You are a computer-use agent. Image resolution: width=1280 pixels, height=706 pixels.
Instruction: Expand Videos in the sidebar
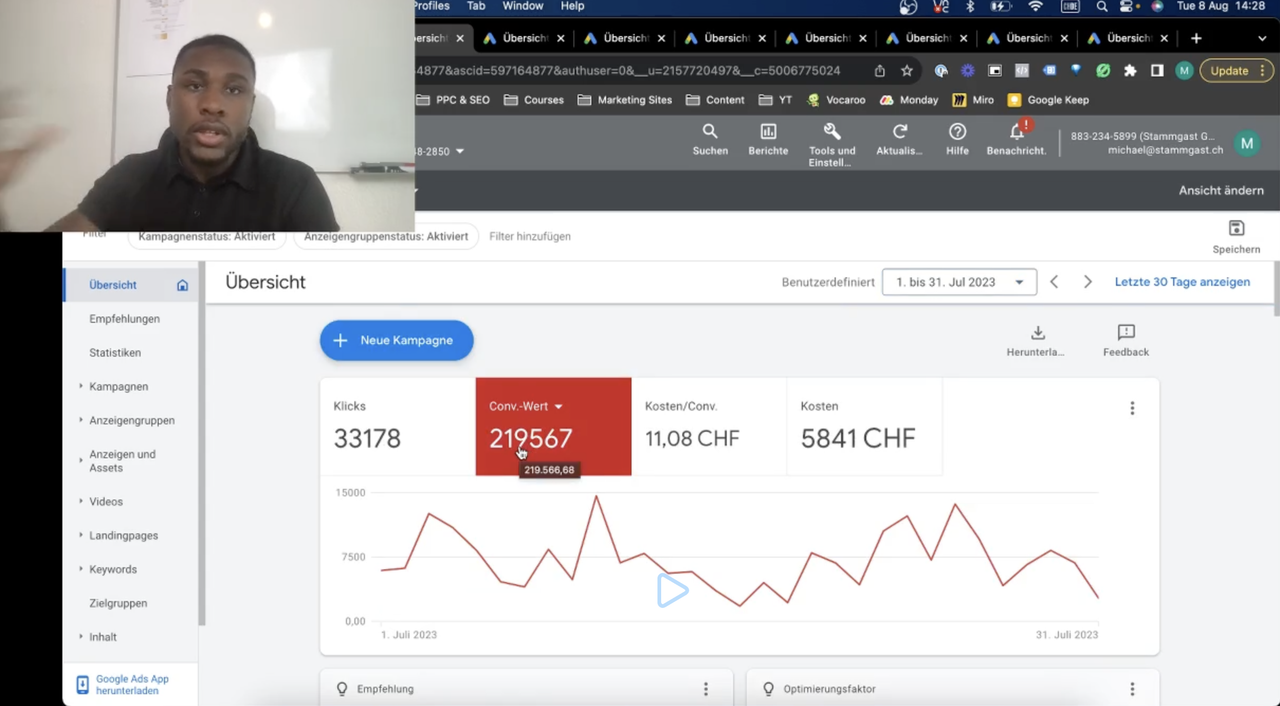(81, 501)
